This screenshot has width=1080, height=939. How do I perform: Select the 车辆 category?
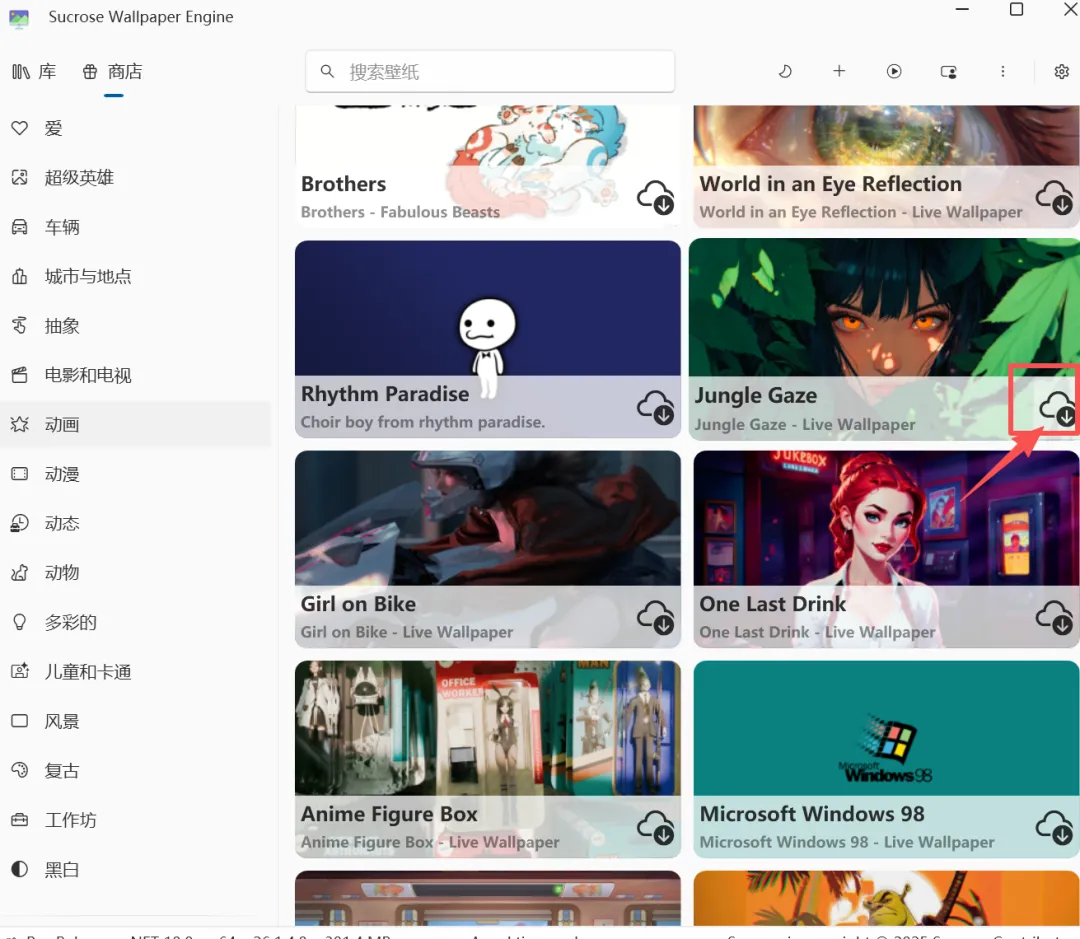(x=136, y=227)
